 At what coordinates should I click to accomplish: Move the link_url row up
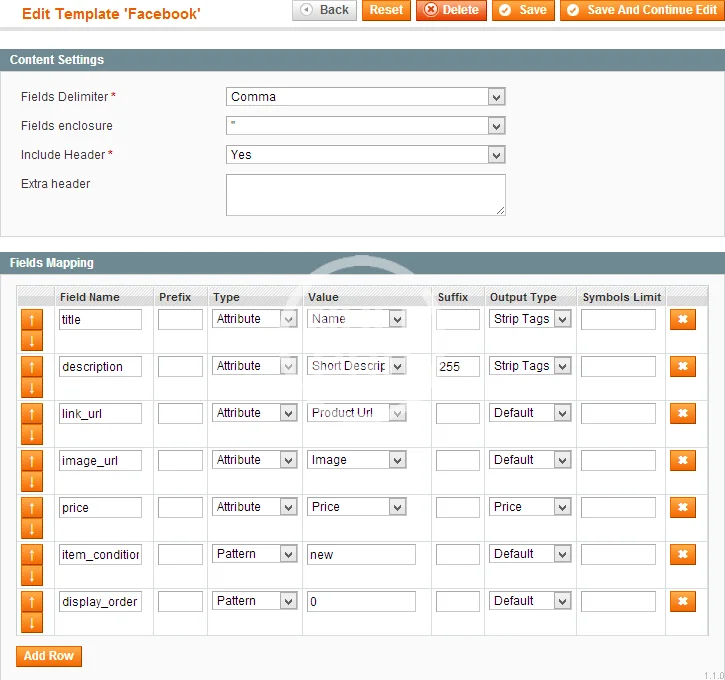[x=31, y=413]
